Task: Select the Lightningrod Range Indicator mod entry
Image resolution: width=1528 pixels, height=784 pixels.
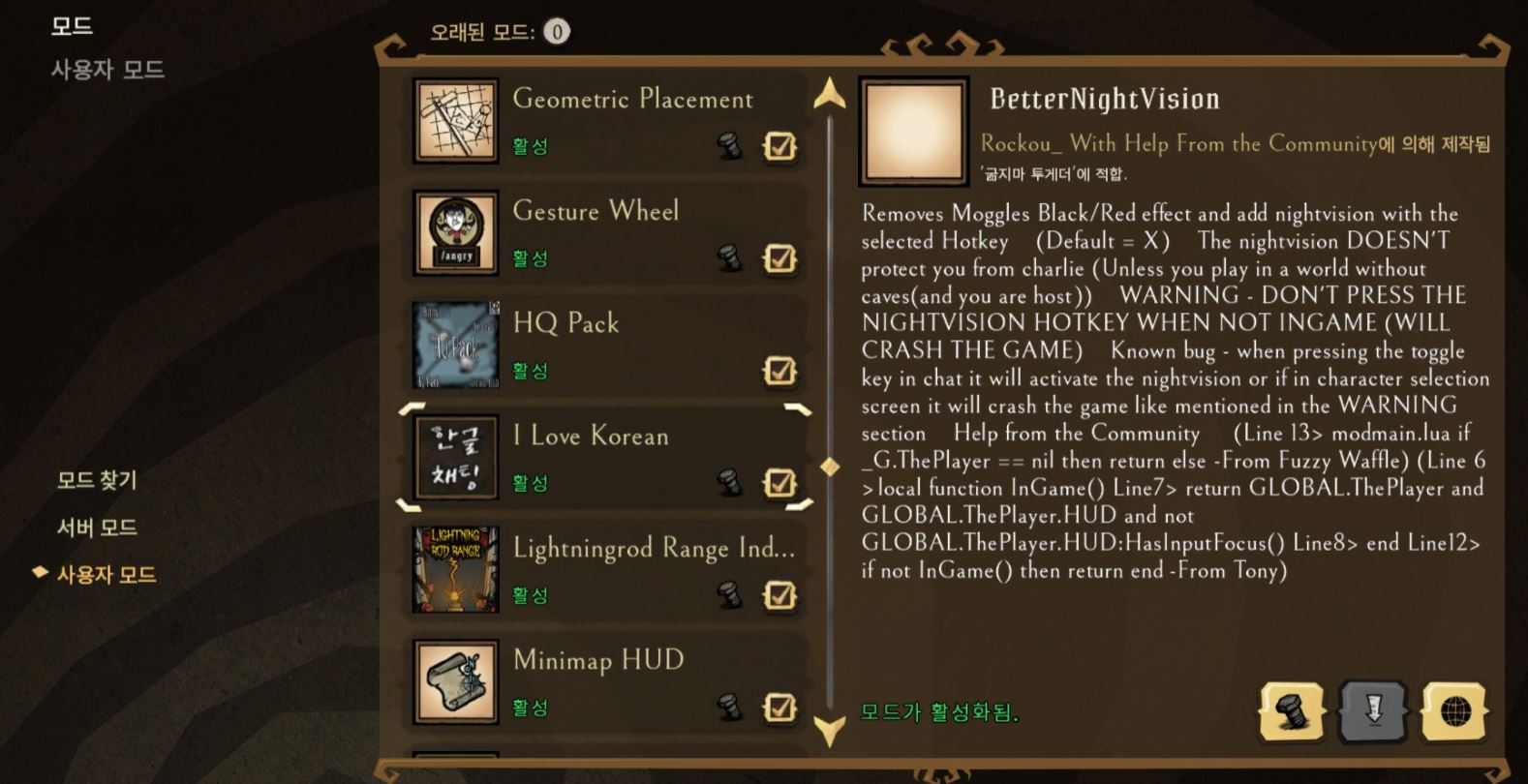Action: [x=605, y=569]
